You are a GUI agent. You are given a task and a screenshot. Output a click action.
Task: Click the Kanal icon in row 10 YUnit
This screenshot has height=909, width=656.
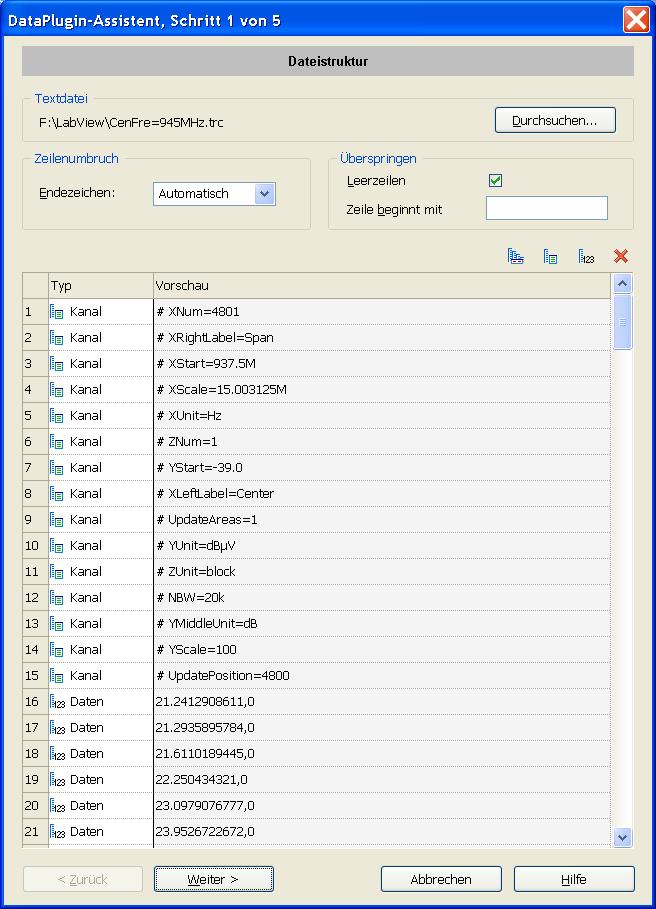[57, 546]
